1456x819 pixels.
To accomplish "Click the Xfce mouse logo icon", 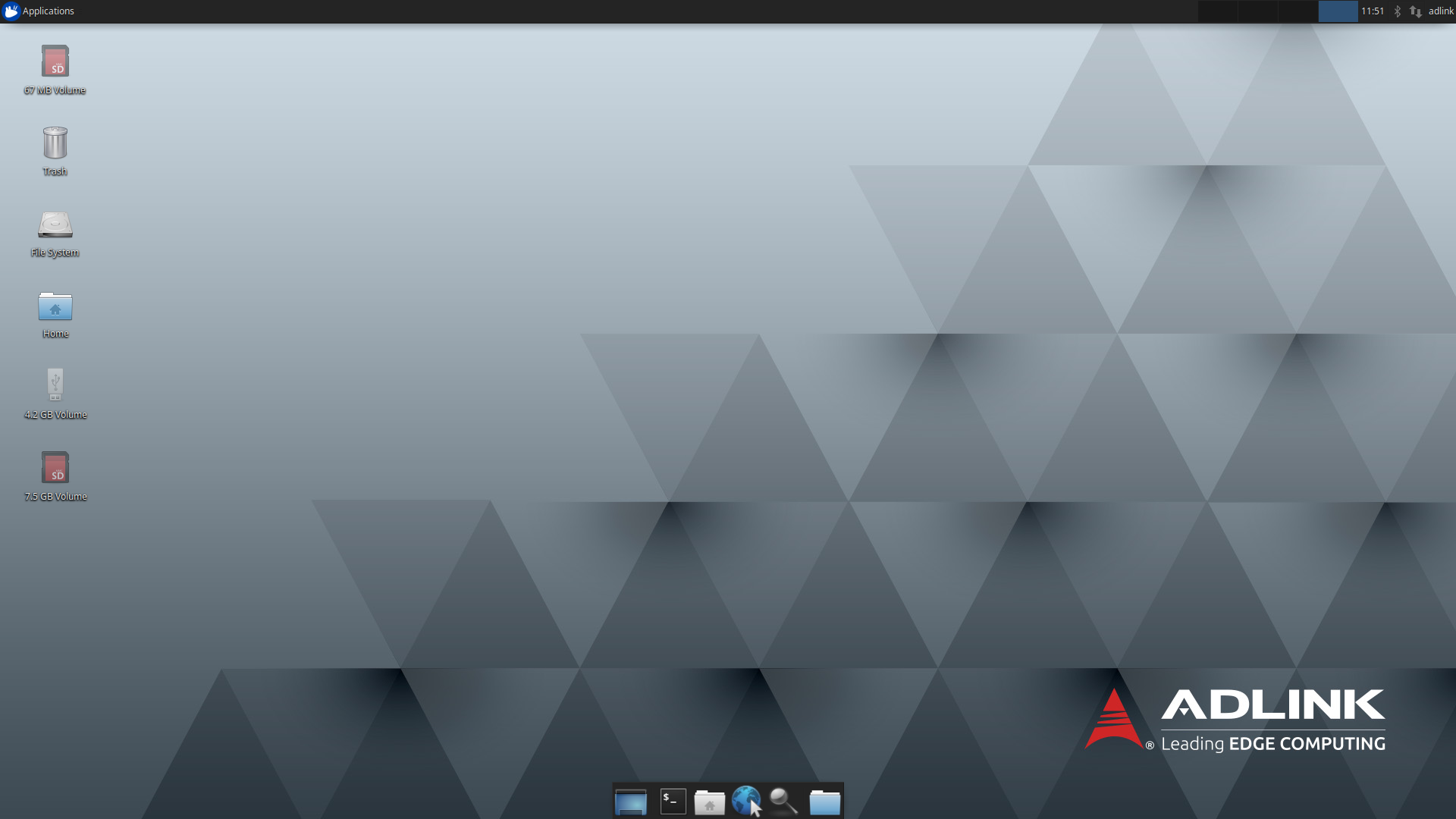I will [x=11, y=11].
